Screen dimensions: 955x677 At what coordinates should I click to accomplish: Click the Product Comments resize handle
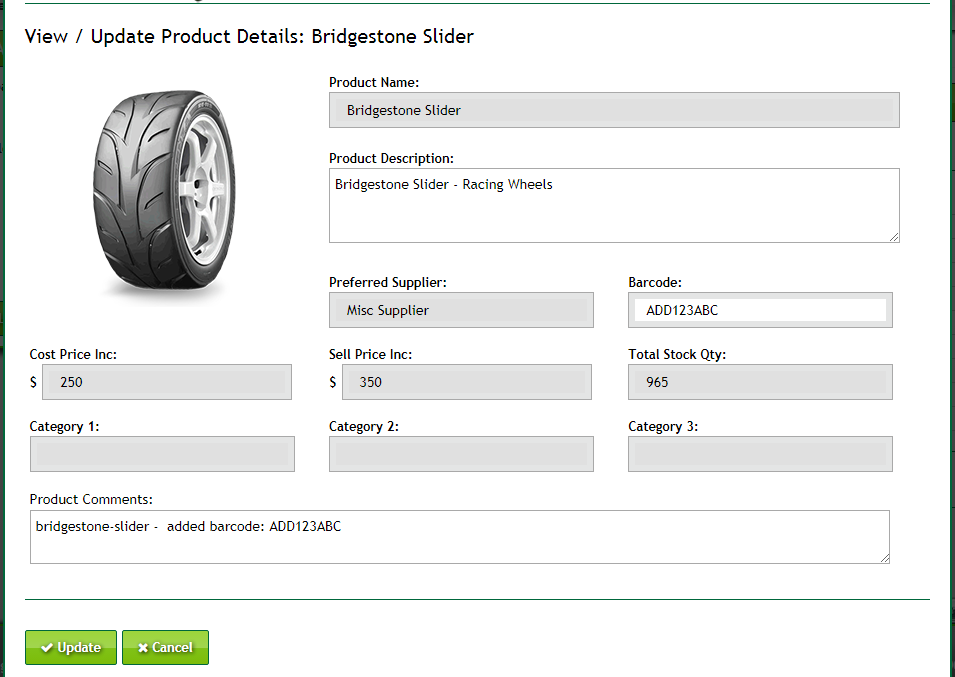point(884,558)
